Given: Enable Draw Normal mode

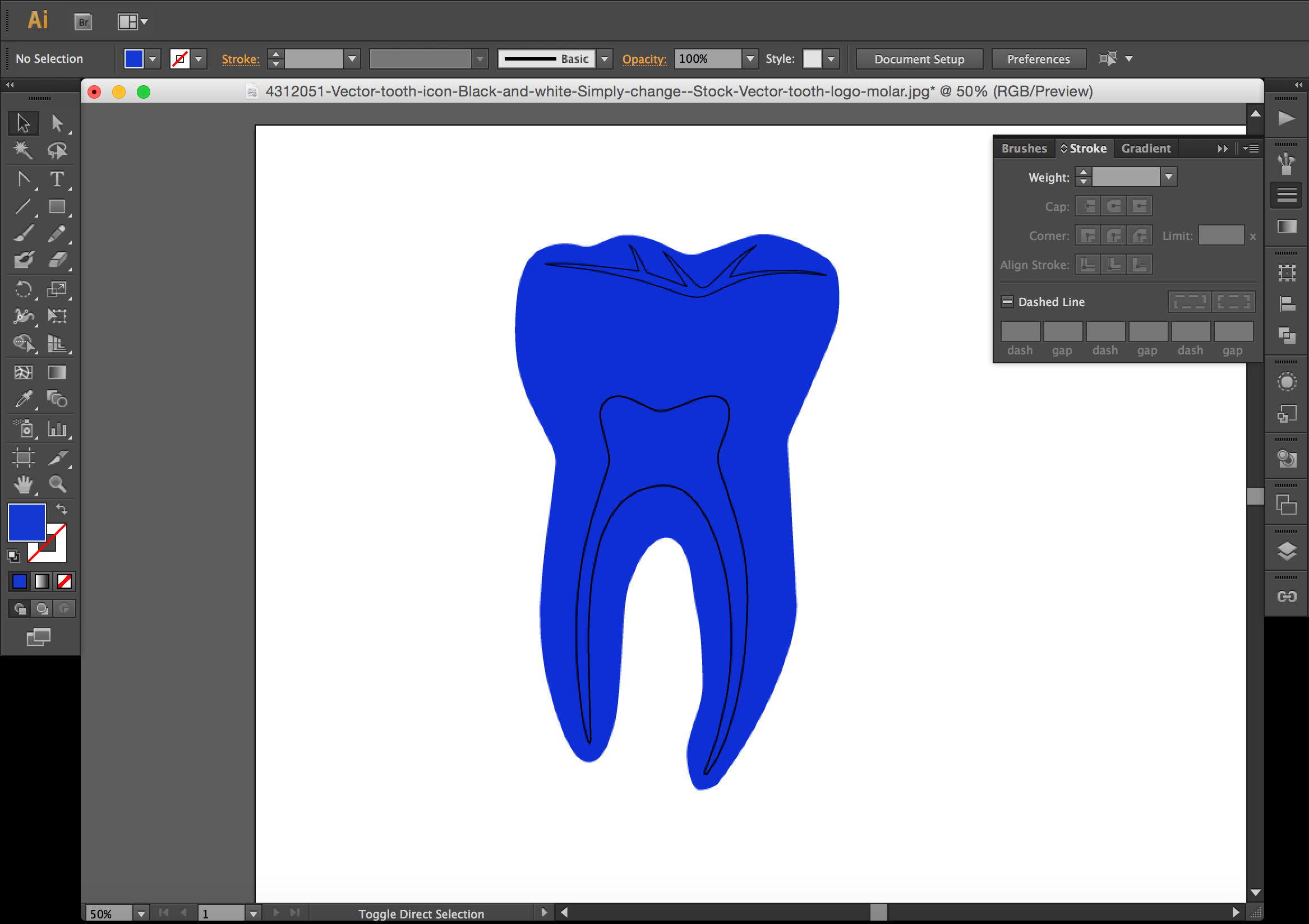Looking at the screenshot, I should 20,609.
